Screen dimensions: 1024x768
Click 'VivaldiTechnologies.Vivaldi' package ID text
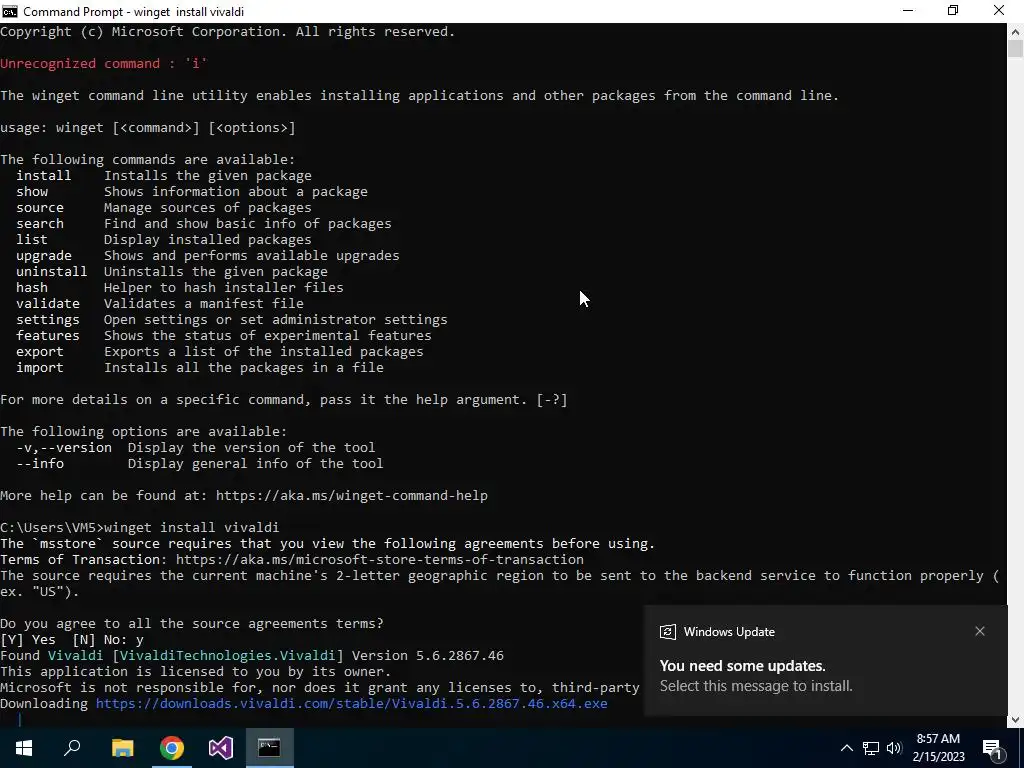(228, 656)
